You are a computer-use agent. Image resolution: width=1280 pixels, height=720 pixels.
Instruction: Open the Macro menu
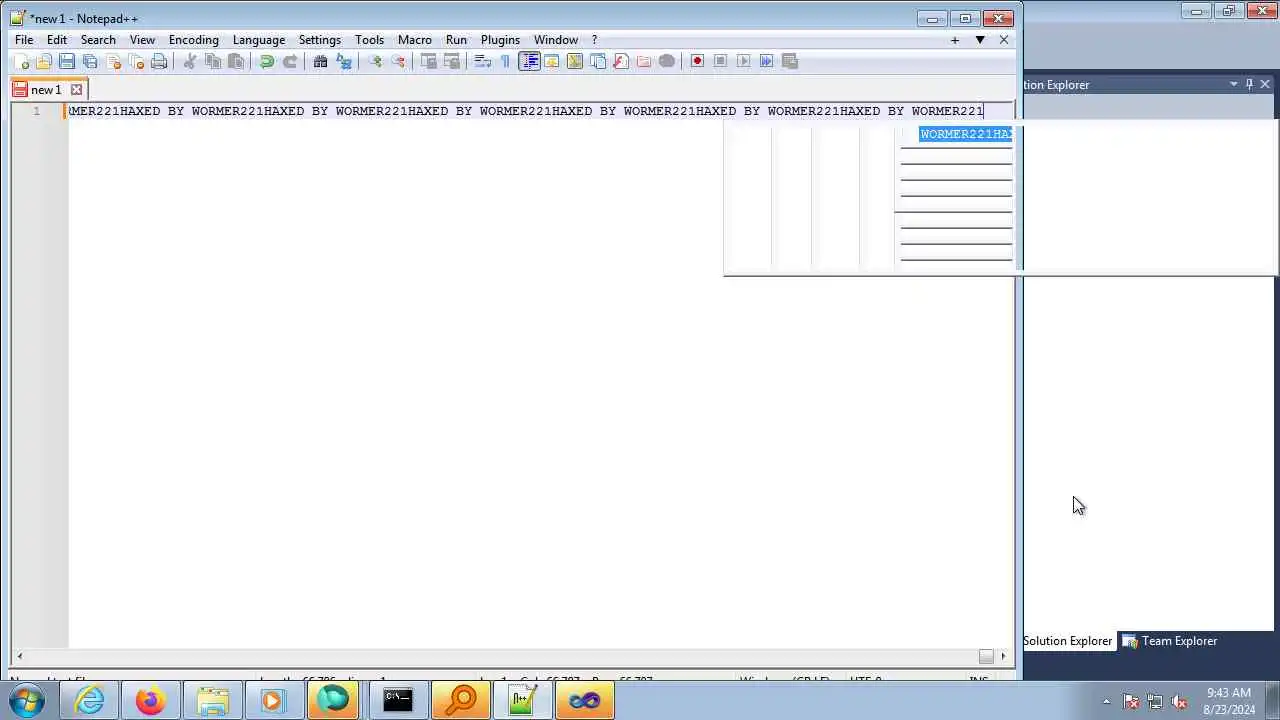(x=415, y=40)
